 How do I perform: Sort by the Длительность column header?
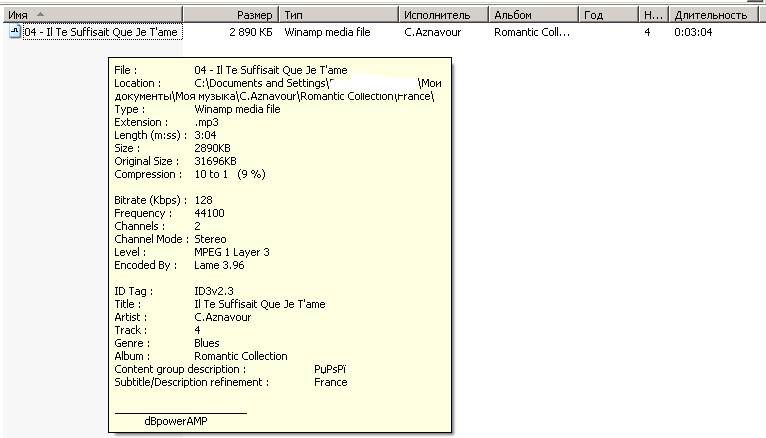[x=713, y=15]
